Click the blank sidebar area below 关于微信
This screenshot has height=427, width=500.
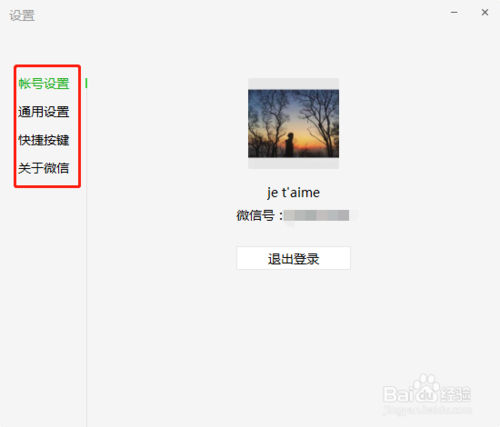(43, 300)
